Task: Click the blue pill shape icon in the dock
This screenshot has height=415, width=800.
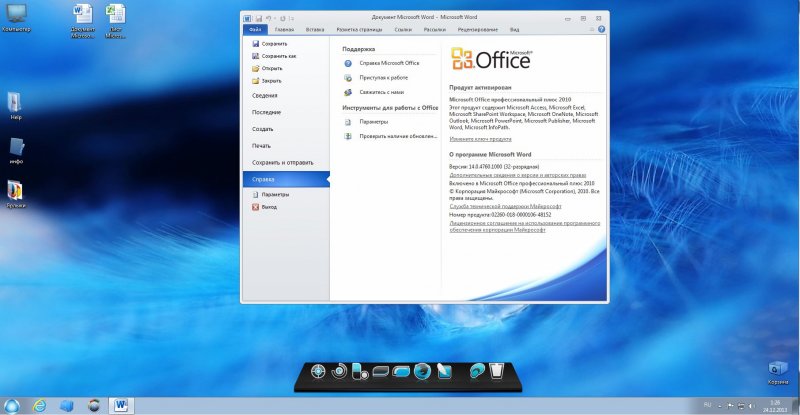Action: point(401,372)
